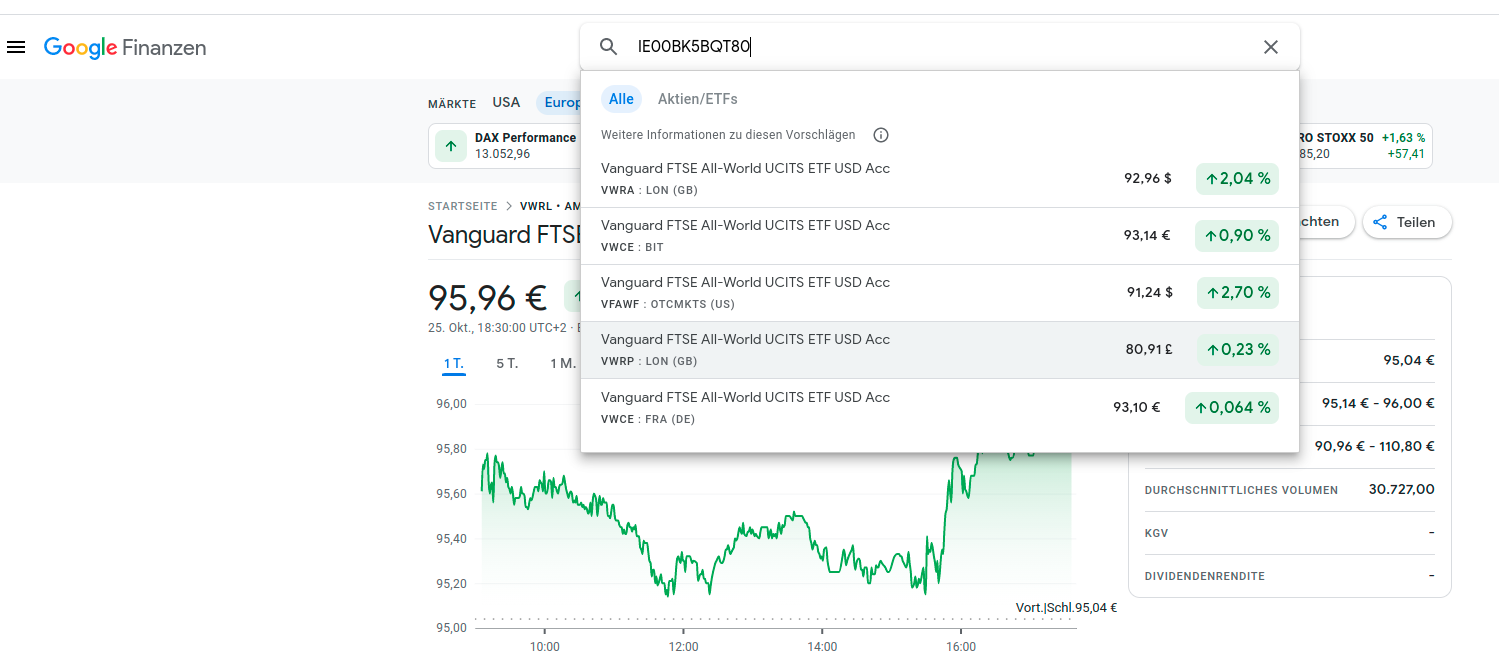Screen dimensions: 1499x656
Task: Open info icon next to Vorschlägen
Action: tap(881, 135)
